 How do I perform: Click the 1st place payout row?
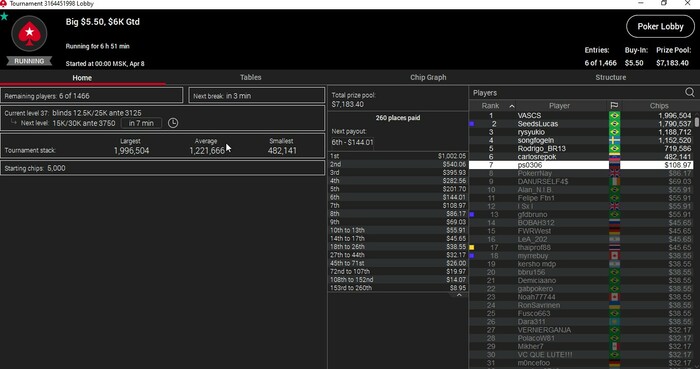398,156
